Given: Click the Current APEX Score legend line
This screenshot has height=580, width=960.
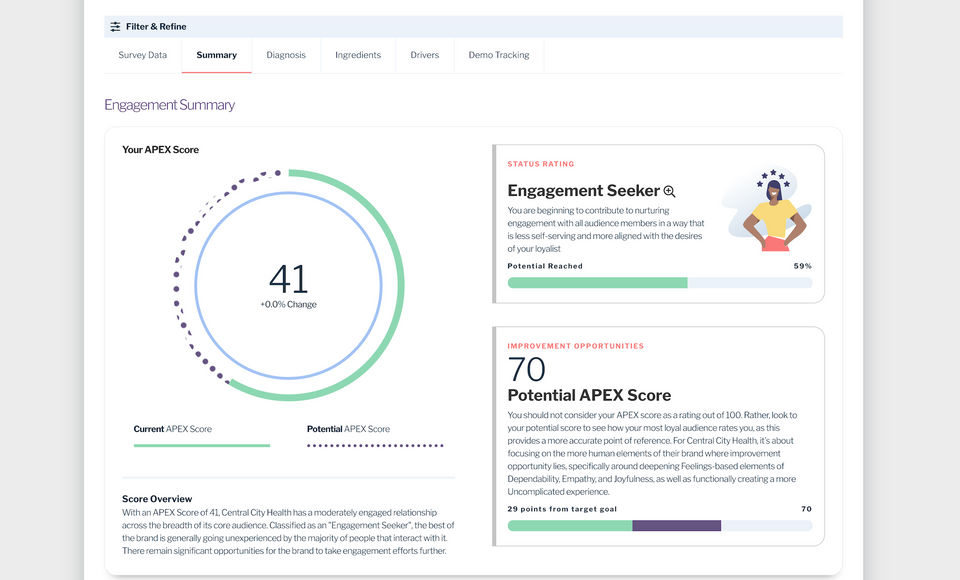Looking at the screenshot, I should pos(202,445).
